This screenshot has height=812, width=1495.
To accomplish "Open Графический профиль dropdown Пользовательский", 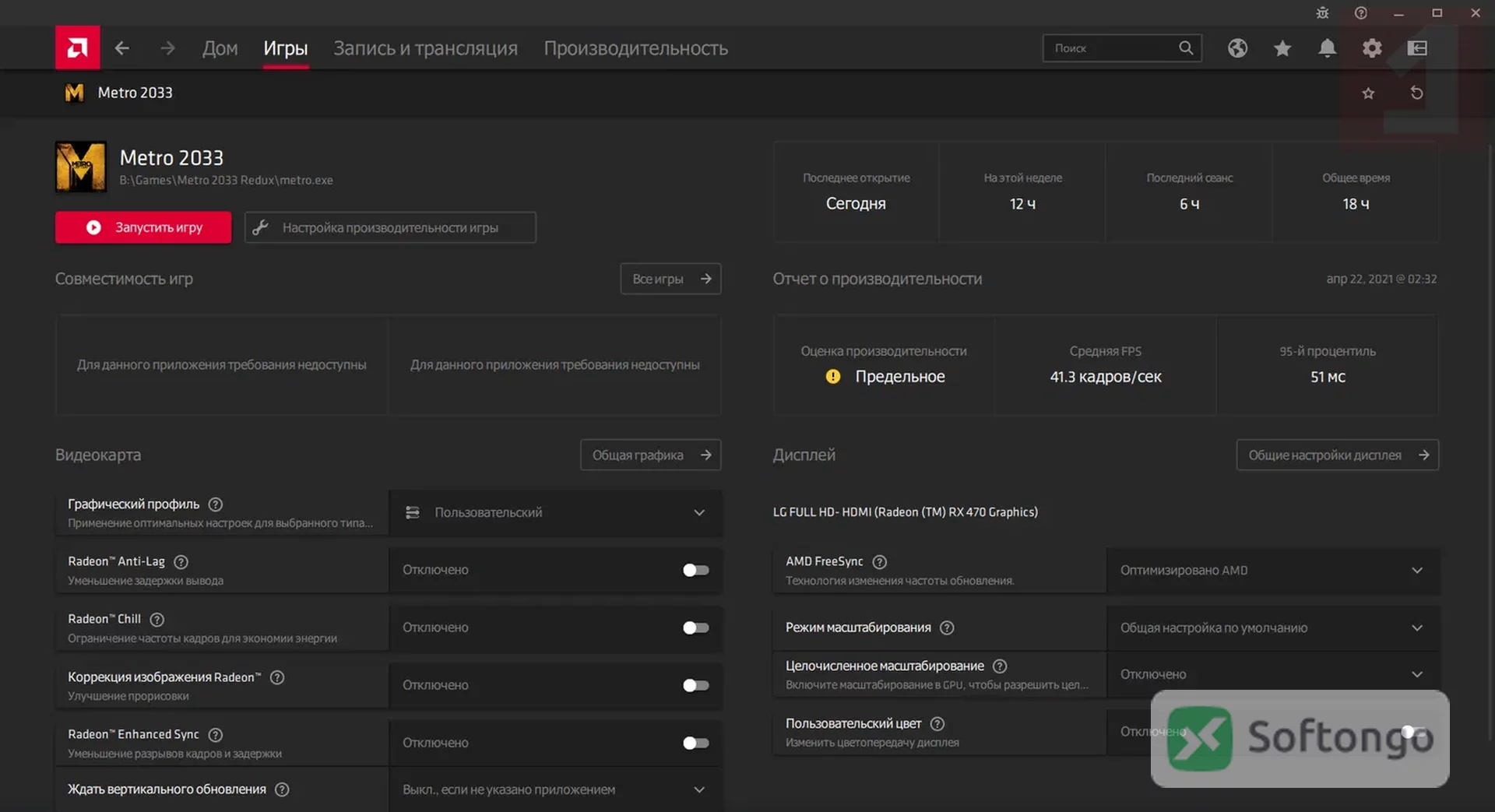I will coord(555,512).
